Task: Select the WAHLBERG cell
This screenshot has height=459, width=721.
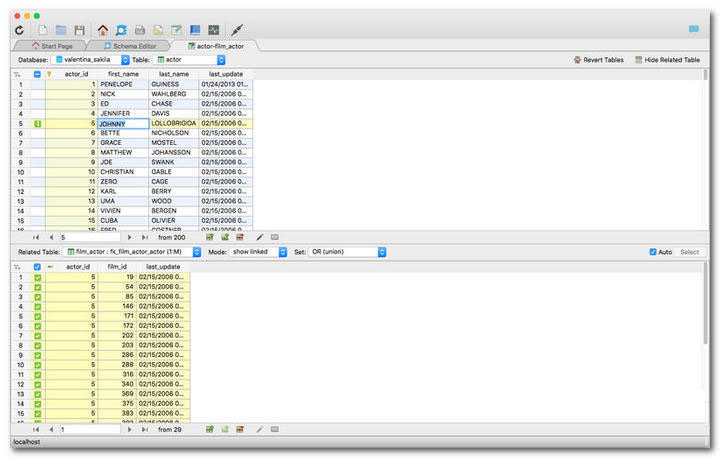Action: [174, 94]
